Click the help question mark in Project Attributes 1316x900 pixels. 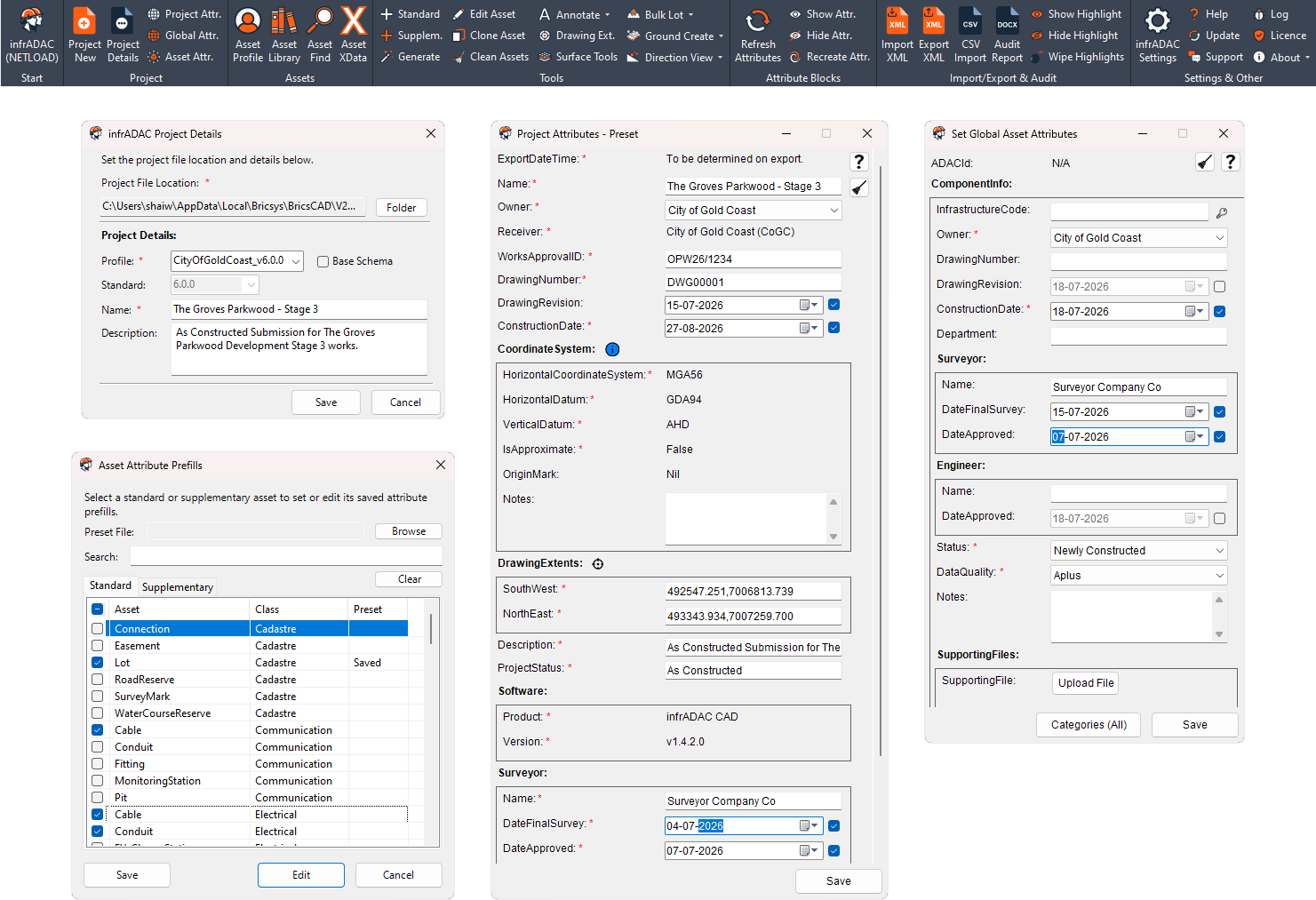[x=858, y=161]
